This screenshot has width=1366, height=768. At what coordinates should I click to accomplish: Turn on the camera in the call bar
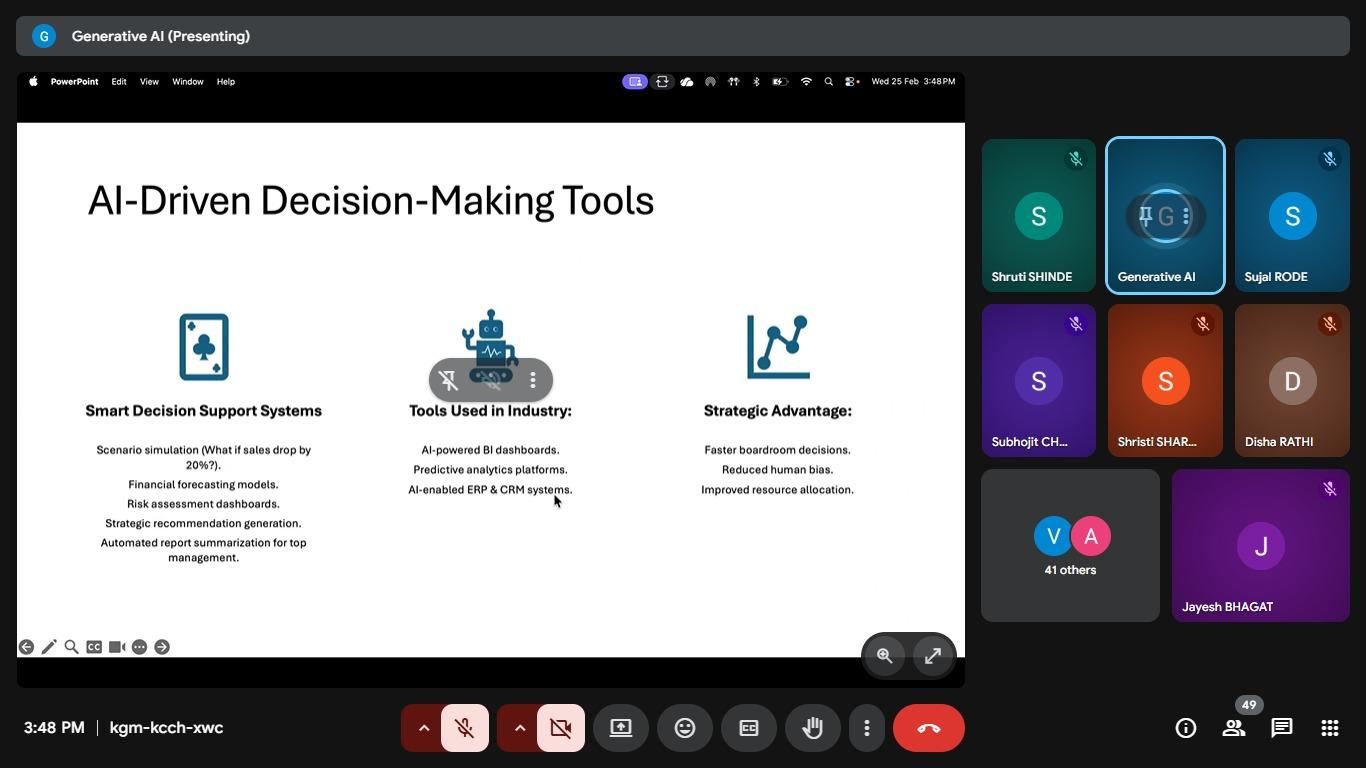click(561, 728)
